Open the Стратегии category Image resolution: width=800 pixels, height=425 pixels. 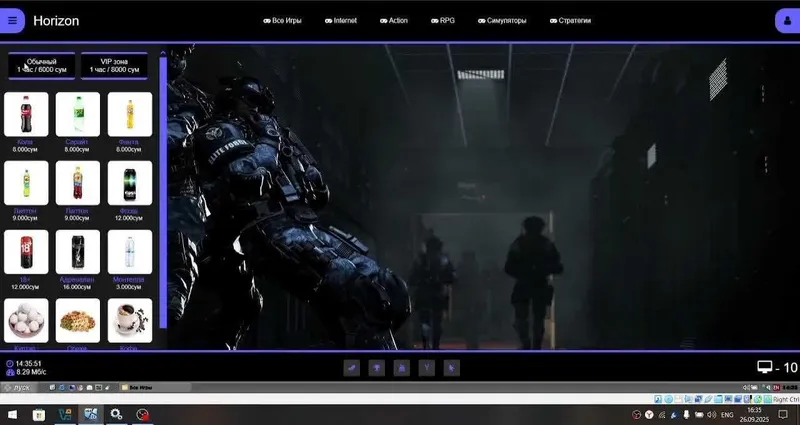point(570,21)
